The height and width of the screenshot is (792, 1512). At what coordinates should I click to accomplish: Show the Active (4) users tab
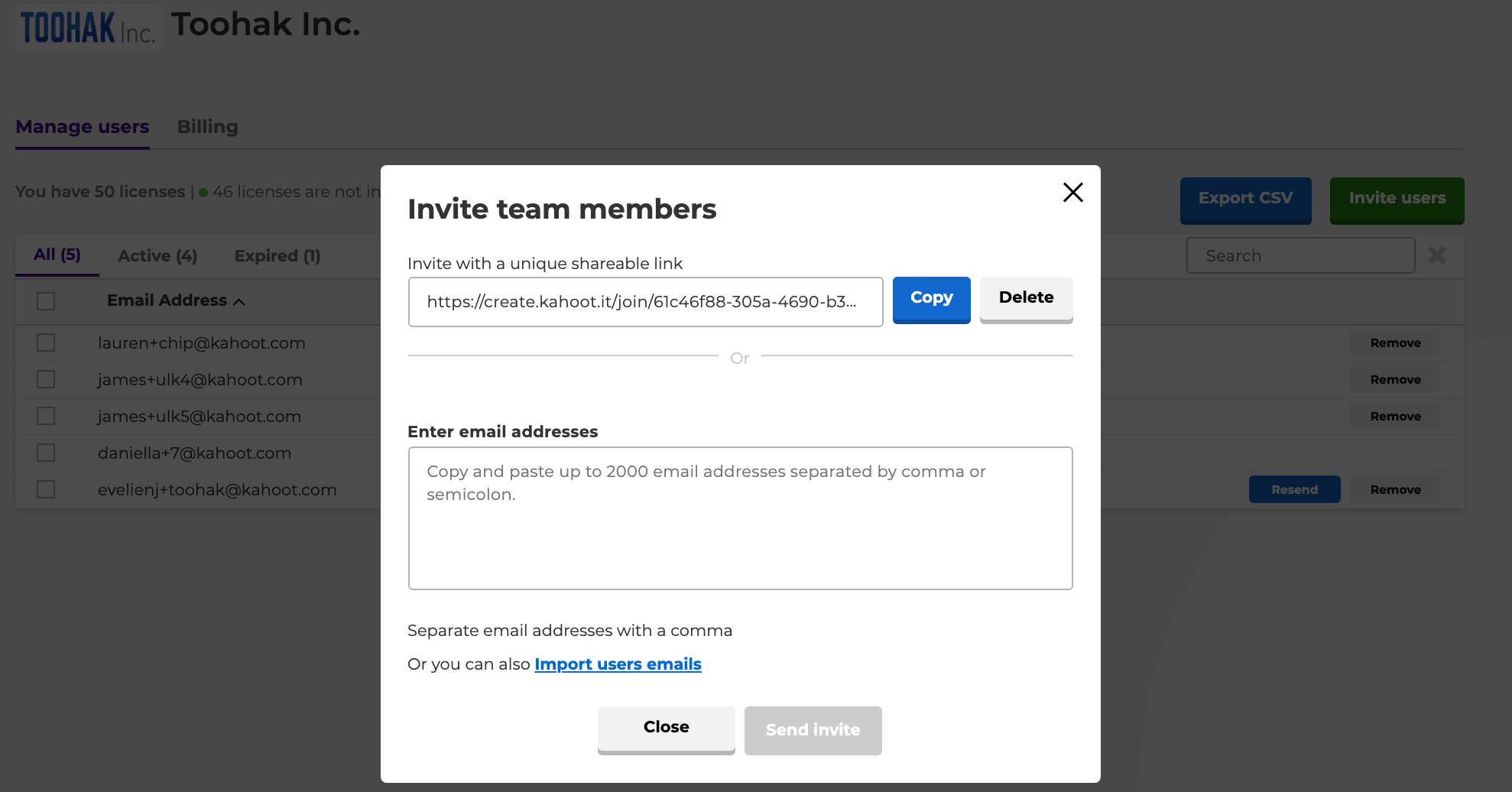157,256
